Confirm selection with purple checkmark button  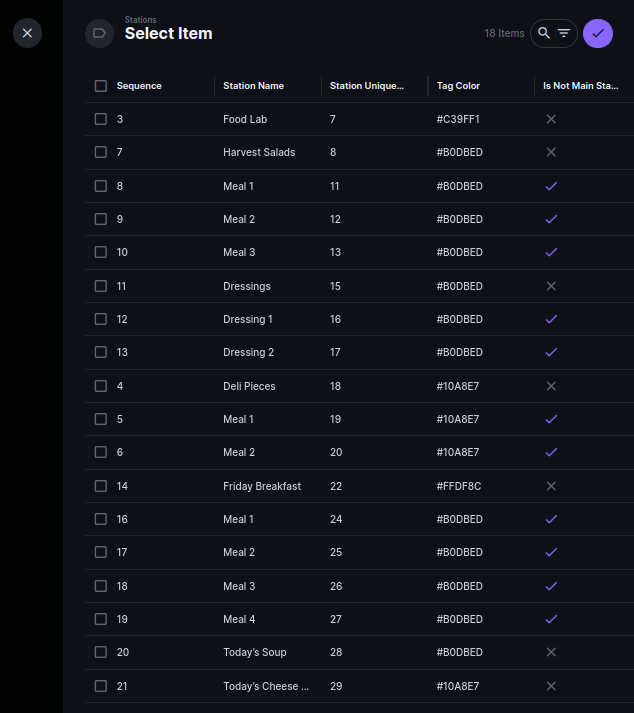tap(598, 33)
